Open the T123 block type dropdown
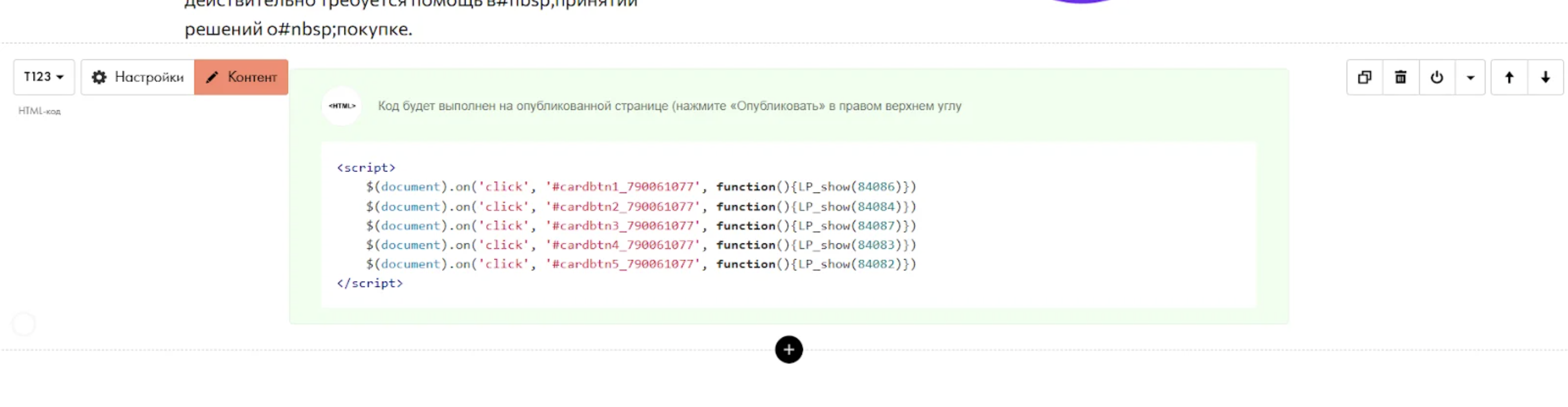Viewport: 1568px width, 407px height. click(44, 77)
